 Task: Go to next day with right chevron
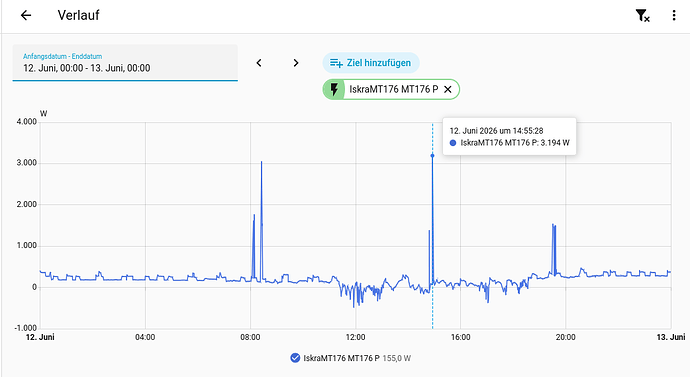pos(296,63)
